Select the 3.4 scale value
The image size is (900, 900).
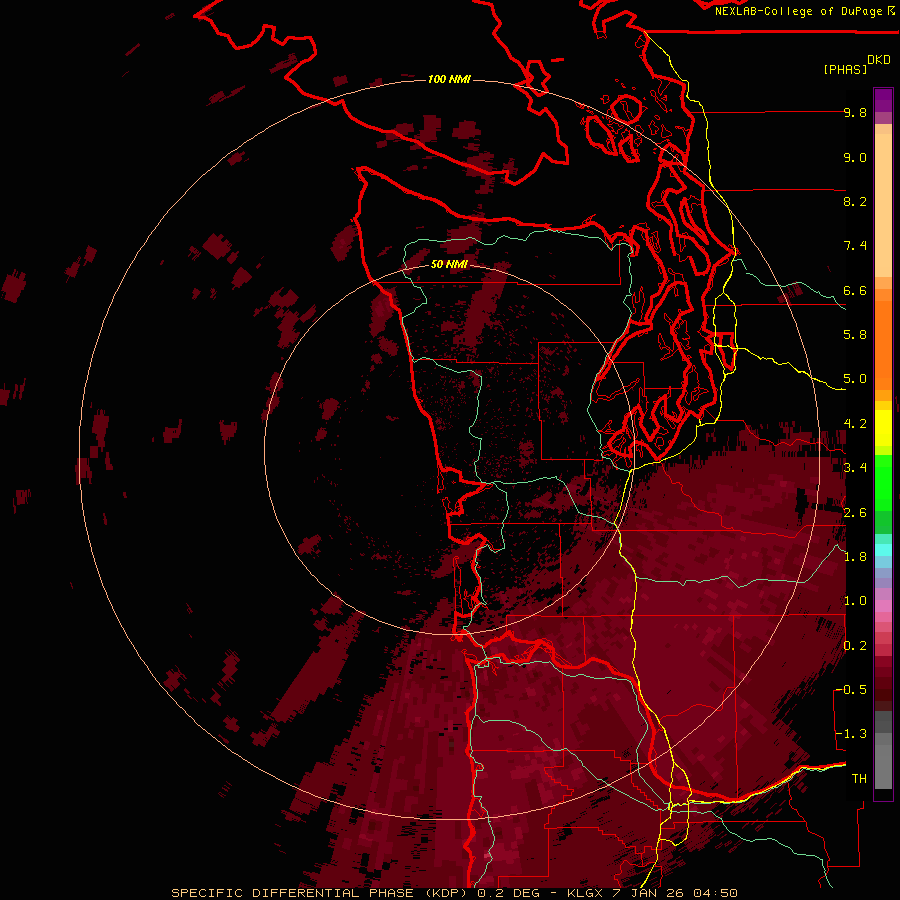[x=855, y=467]
